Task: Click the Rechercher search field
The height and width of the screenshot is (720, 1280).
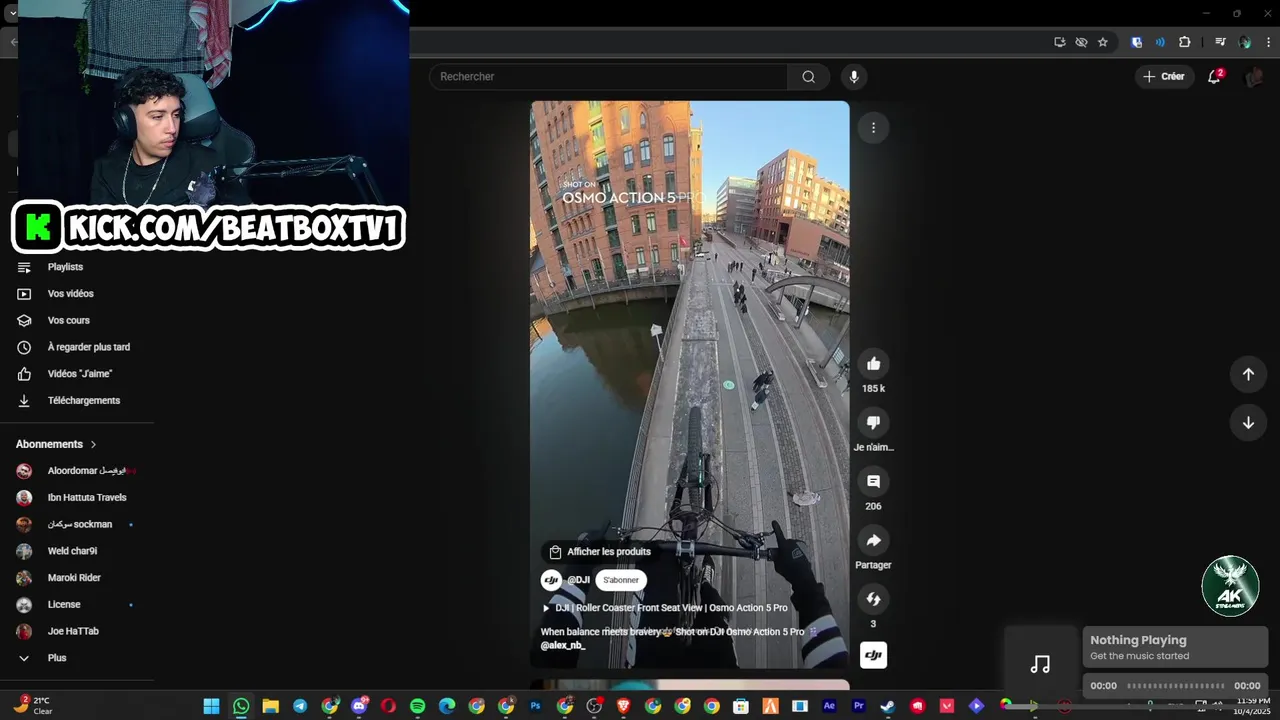Action: (x=609, y=77)
